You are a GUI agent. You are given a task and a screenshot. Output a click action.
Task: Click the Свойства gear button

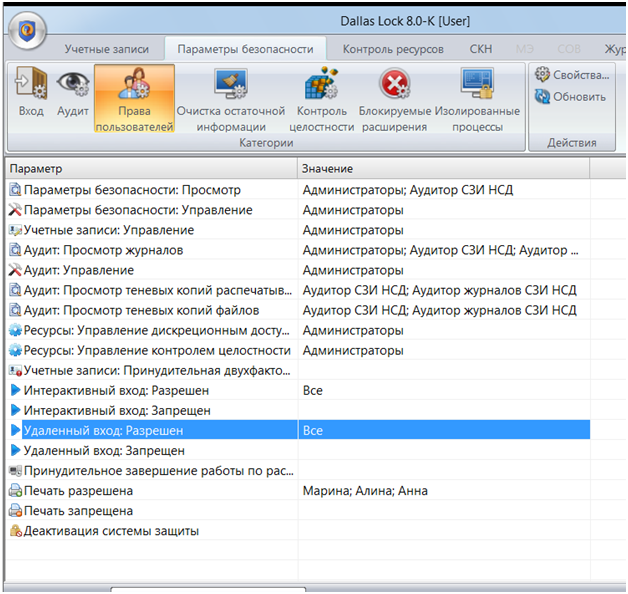[572, 75]
